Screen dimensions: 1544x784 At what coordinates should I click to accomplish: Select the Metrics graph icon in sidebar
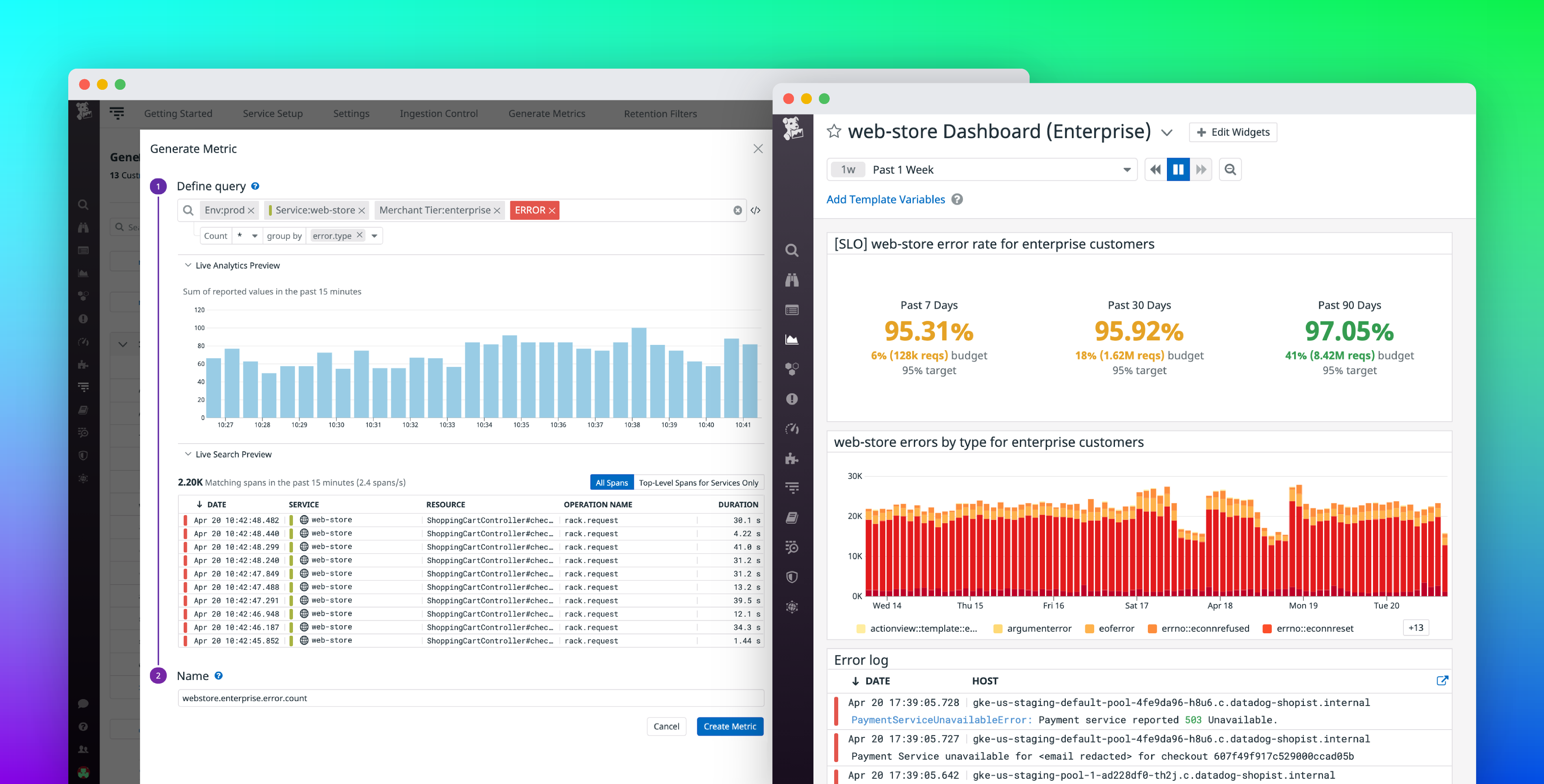(792, 339)
